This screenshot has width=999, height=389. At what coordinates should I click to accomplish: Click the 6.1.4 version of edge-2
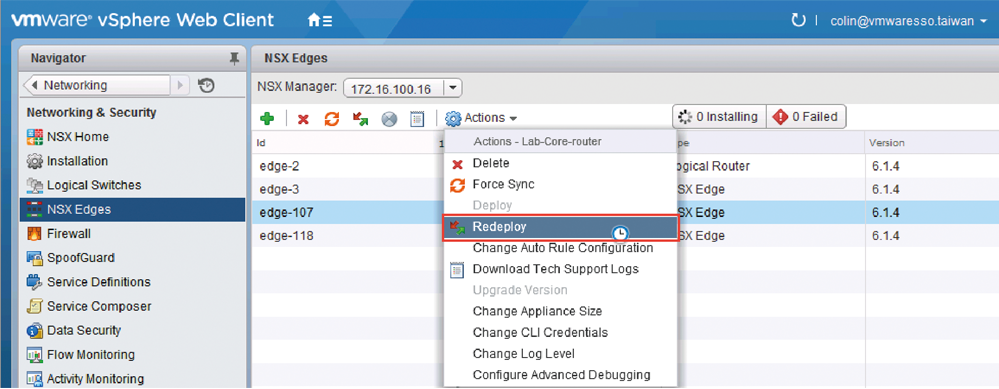coord(885,166)
